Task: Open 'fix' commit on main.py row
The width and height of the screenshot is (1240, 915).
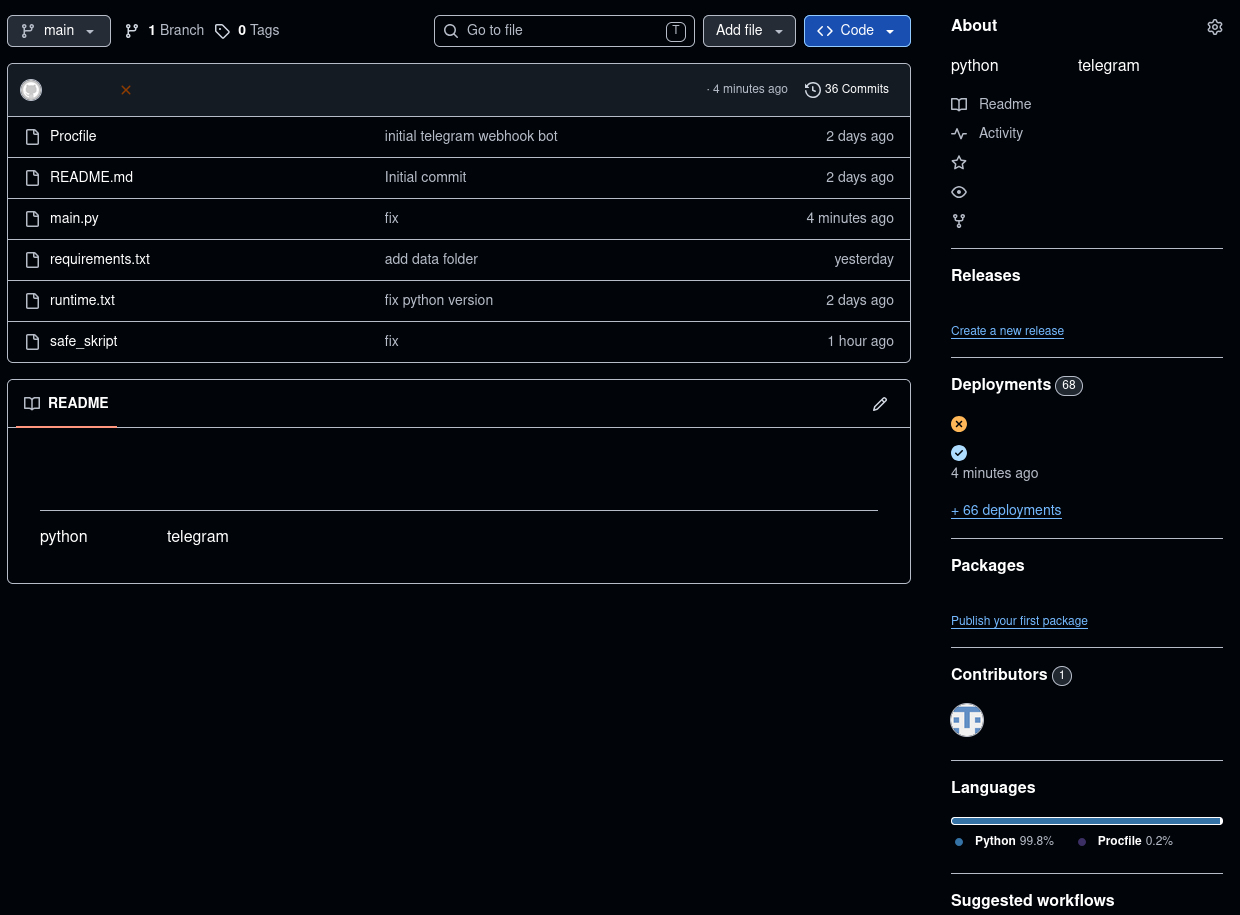Action: tap(391, 218)
